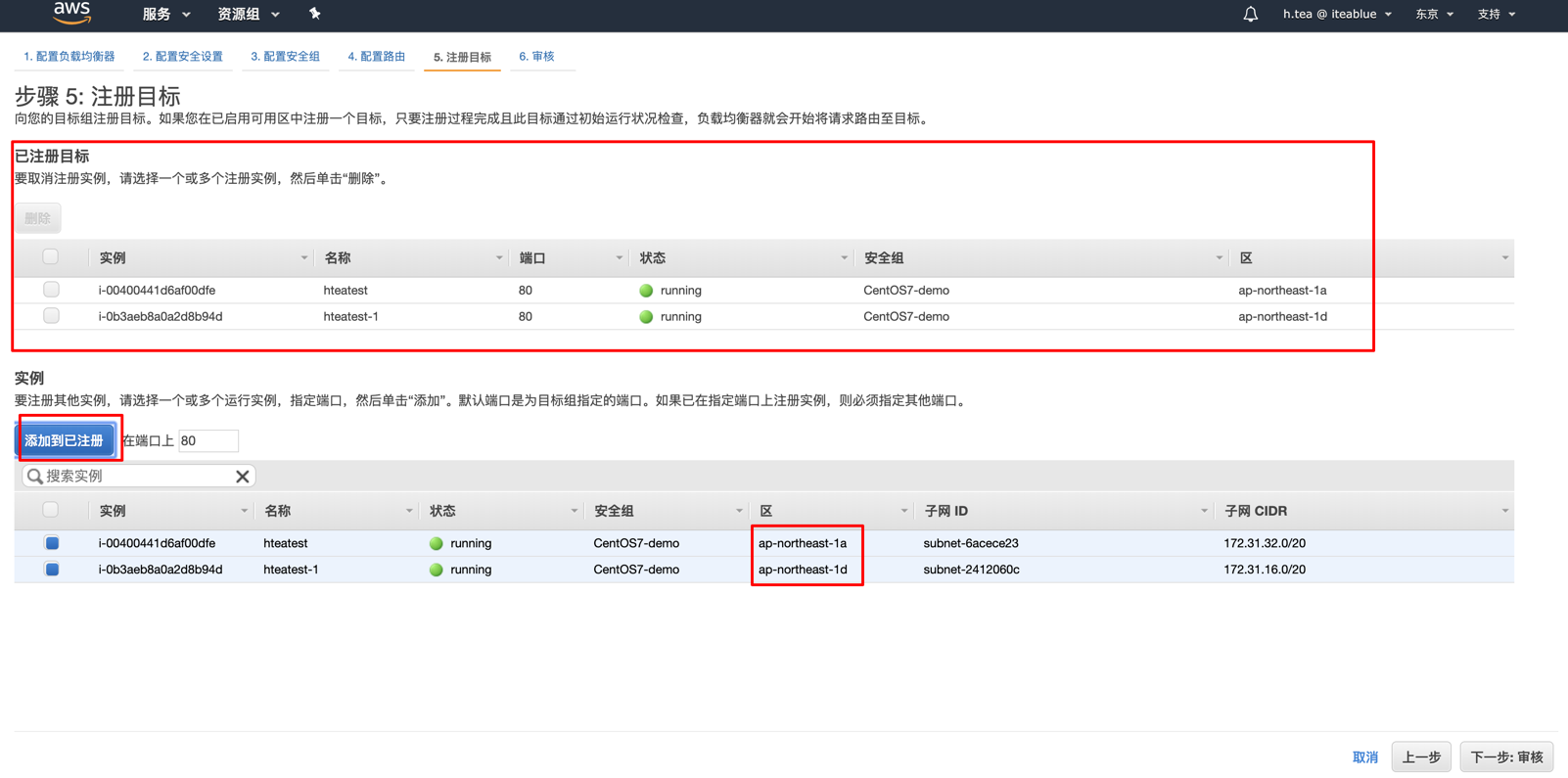Click the green running status icon for hteatest-1
1568x778 pixels.
pos(437,570)
